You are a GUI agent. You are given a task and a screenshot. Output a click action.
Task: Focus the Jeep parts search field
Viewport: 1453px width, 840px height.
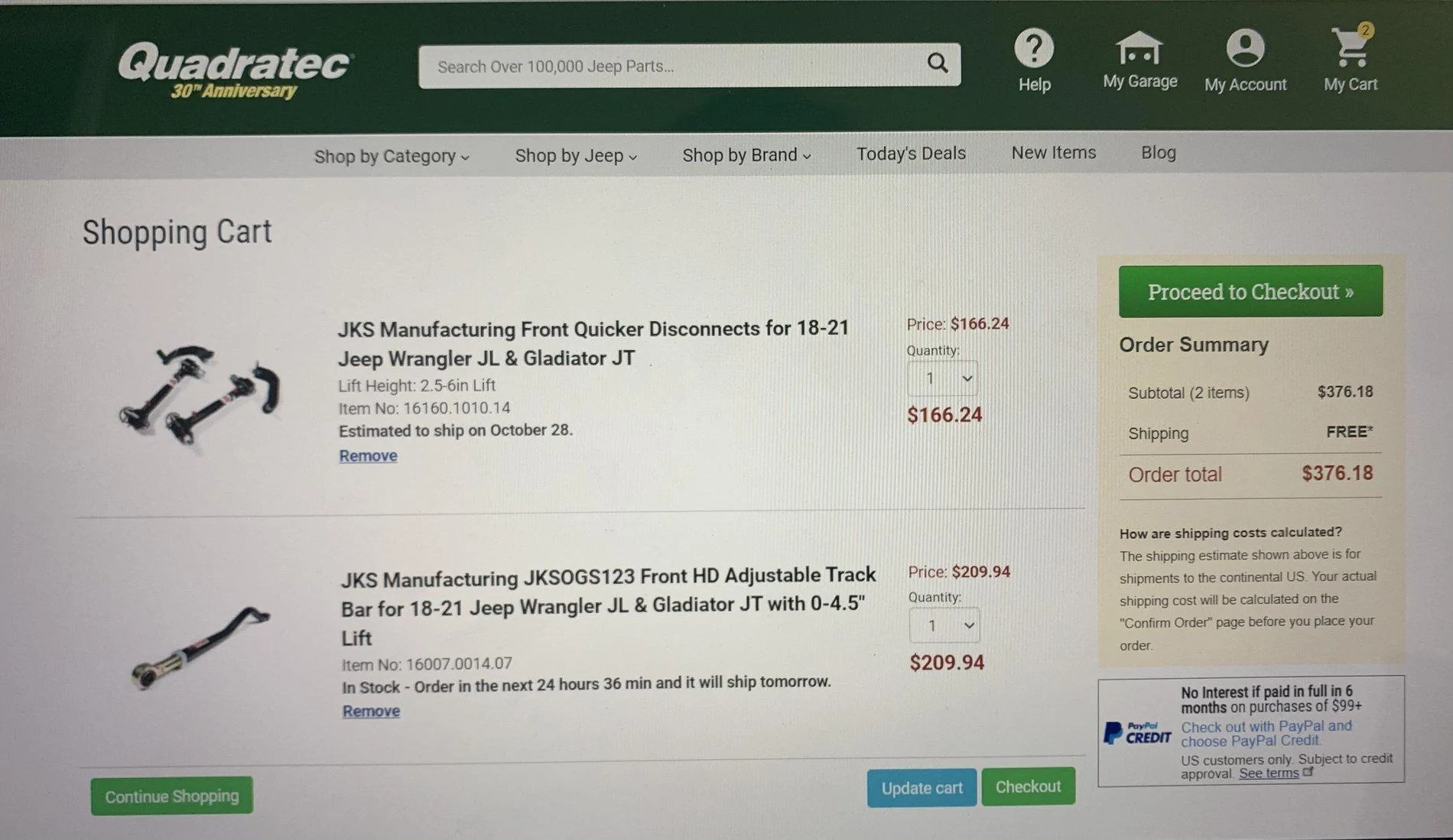673,66
